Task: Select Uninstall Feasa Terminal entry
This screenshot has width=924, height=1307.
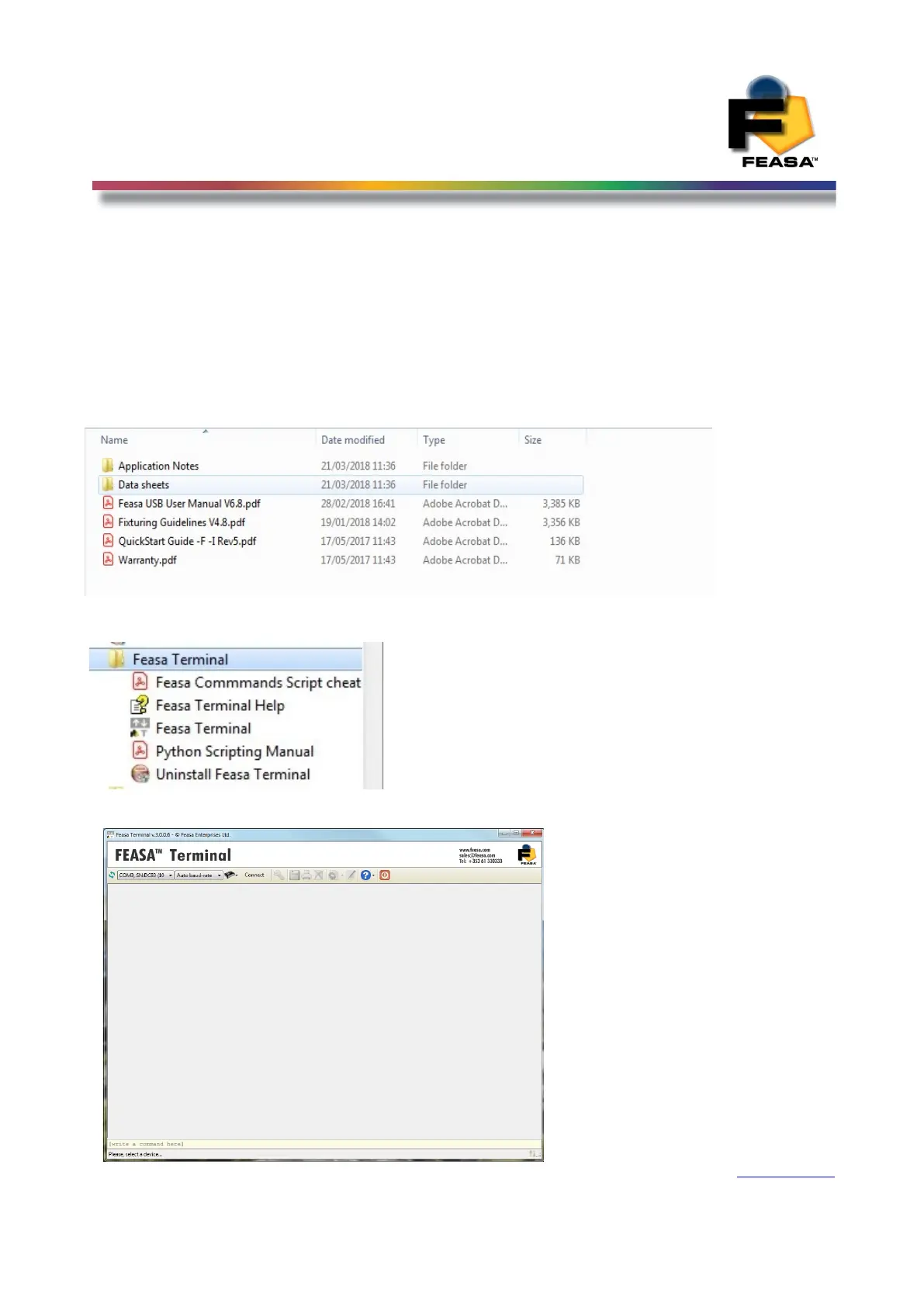Action: point(233,774)
